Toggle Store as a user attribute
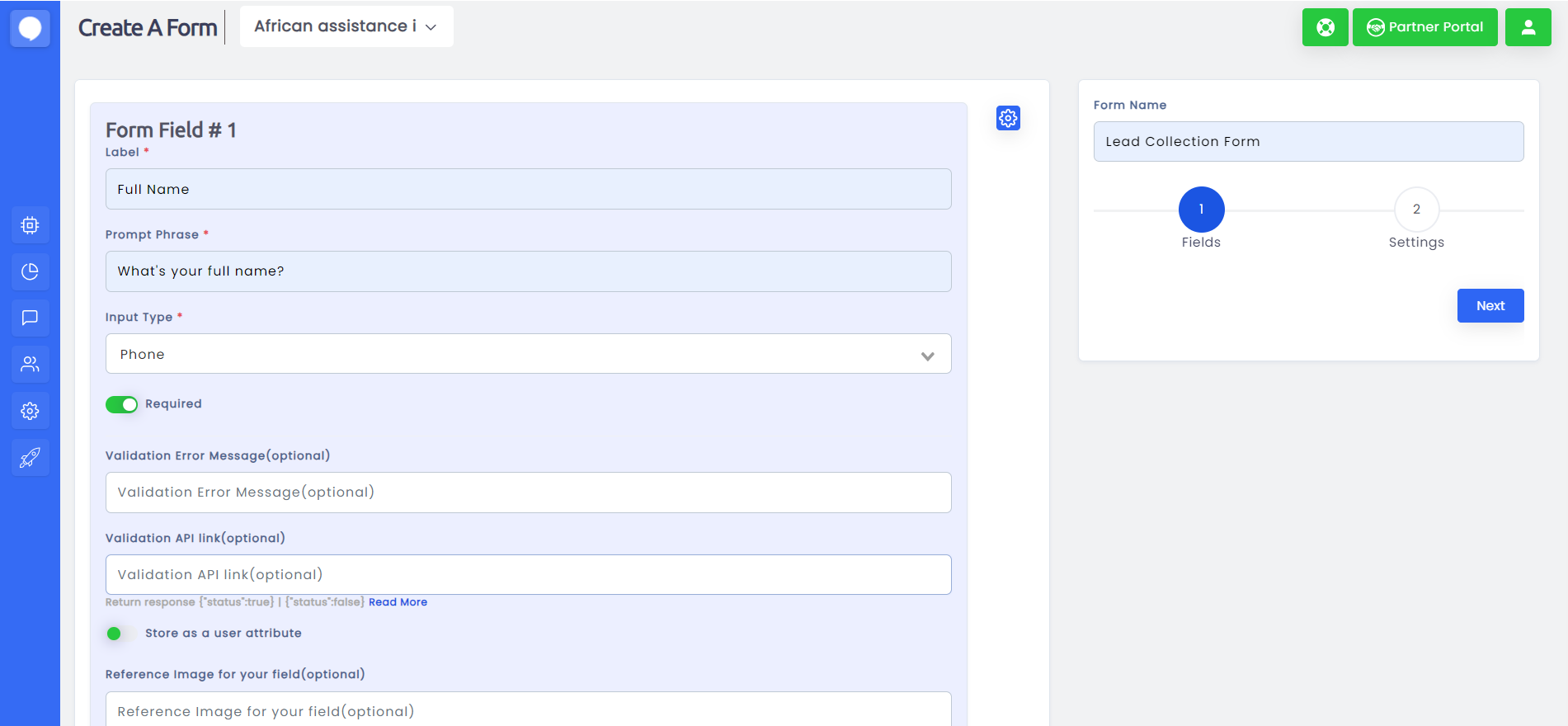Viewport: 1568px width, 726px height. point(120,634)
